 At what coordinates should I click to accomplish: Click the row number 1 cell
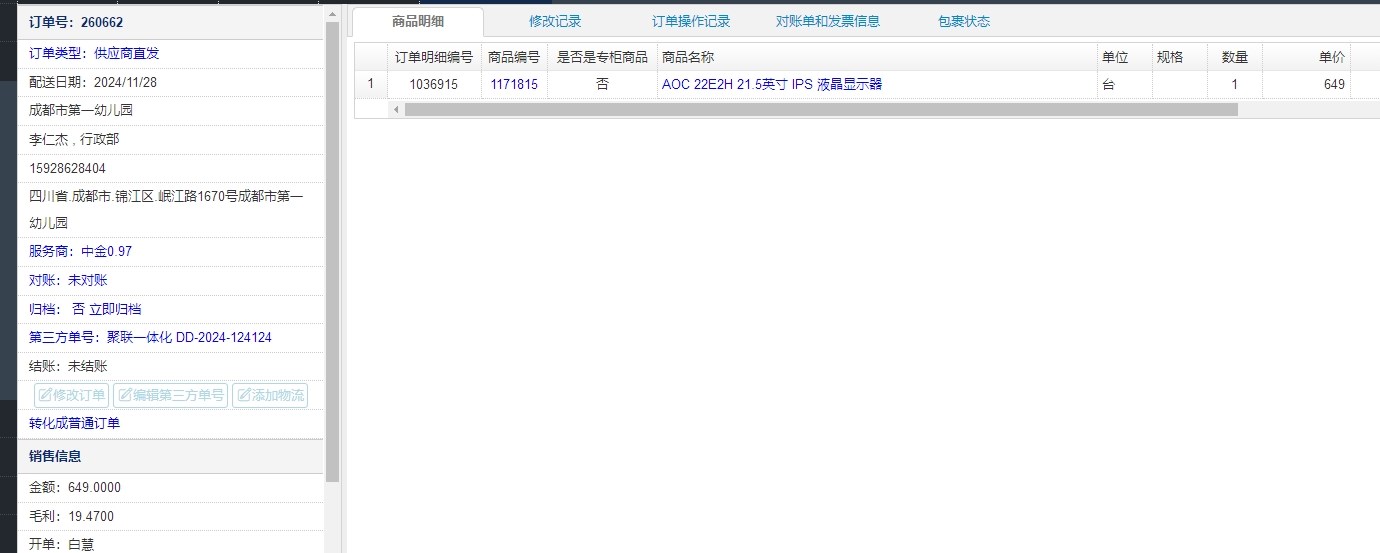pyautogui.click(x=371, y=85)
